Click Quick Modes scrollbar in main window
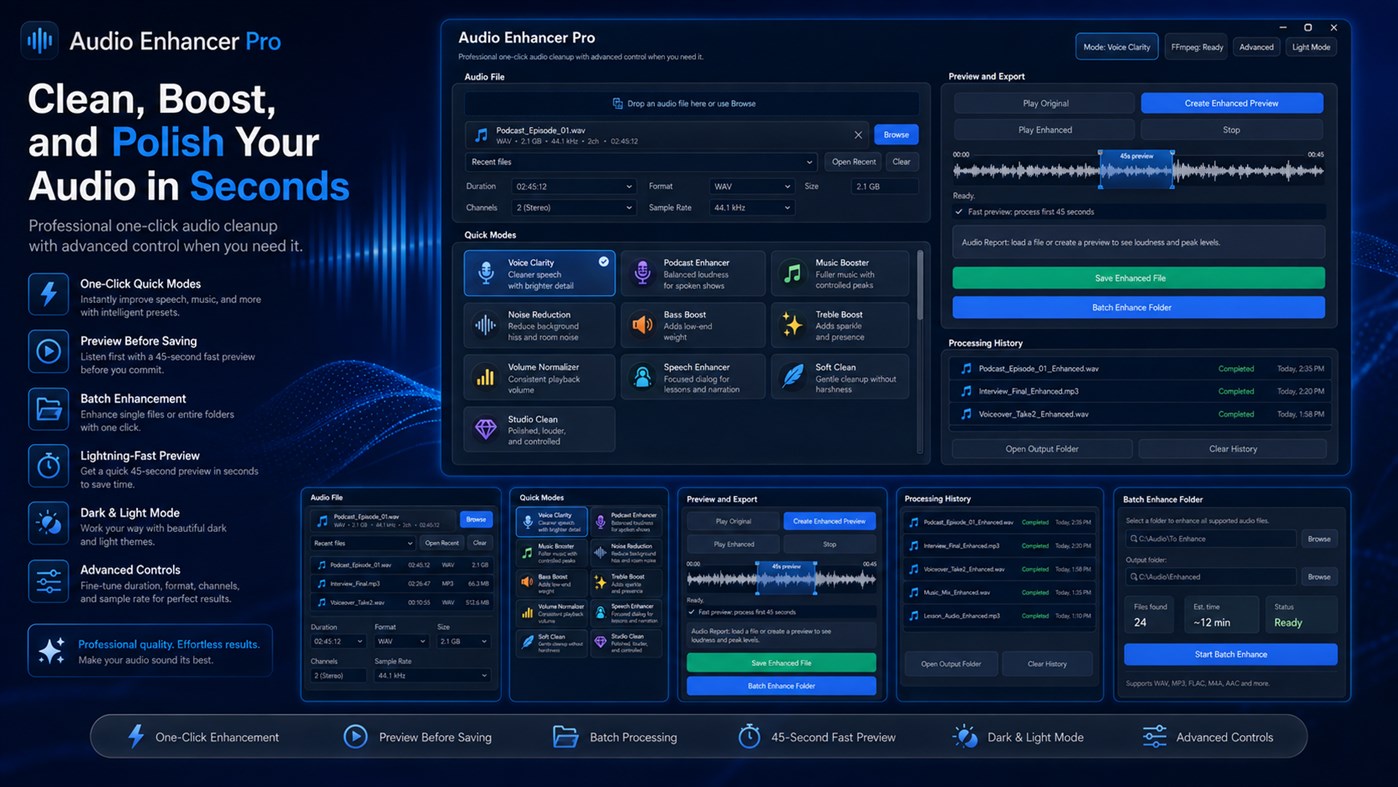This screenshot has width=1398, height=787. pyautogui.click(x=920, y=285)
